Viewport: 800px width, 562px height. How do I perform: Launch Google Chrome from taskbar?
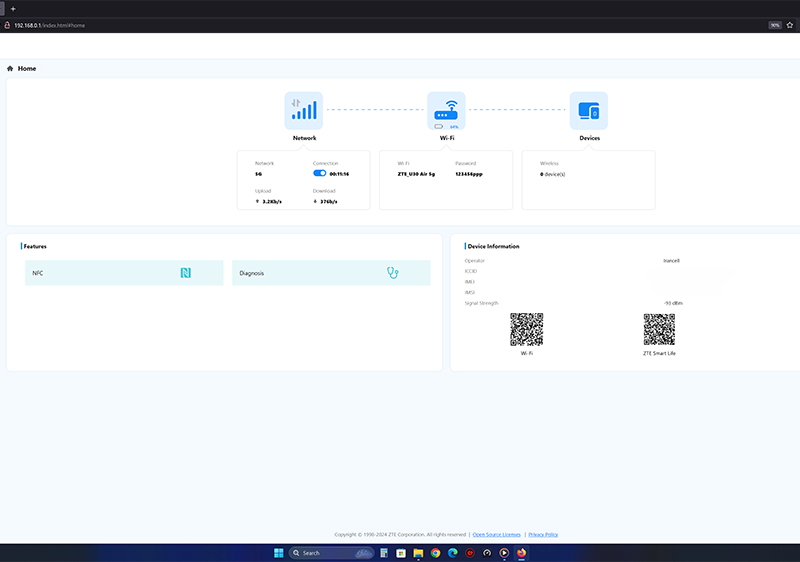(435, 553)
